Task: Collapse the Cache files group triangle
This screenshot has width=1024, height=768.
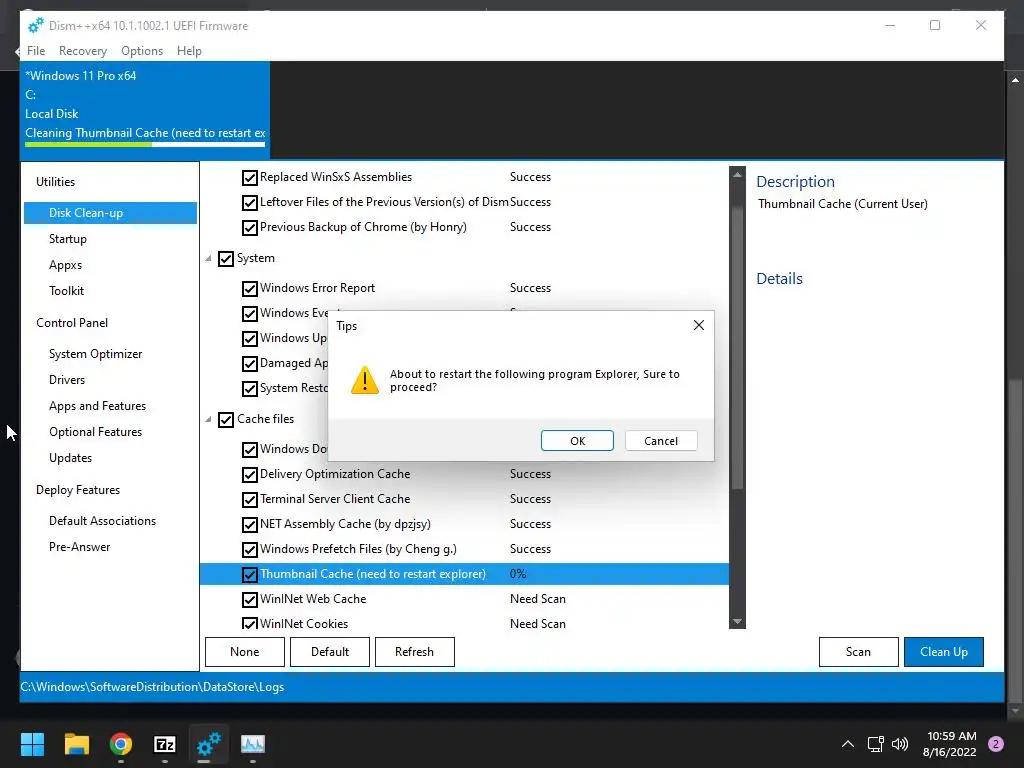Action: [x=208, y=419]
